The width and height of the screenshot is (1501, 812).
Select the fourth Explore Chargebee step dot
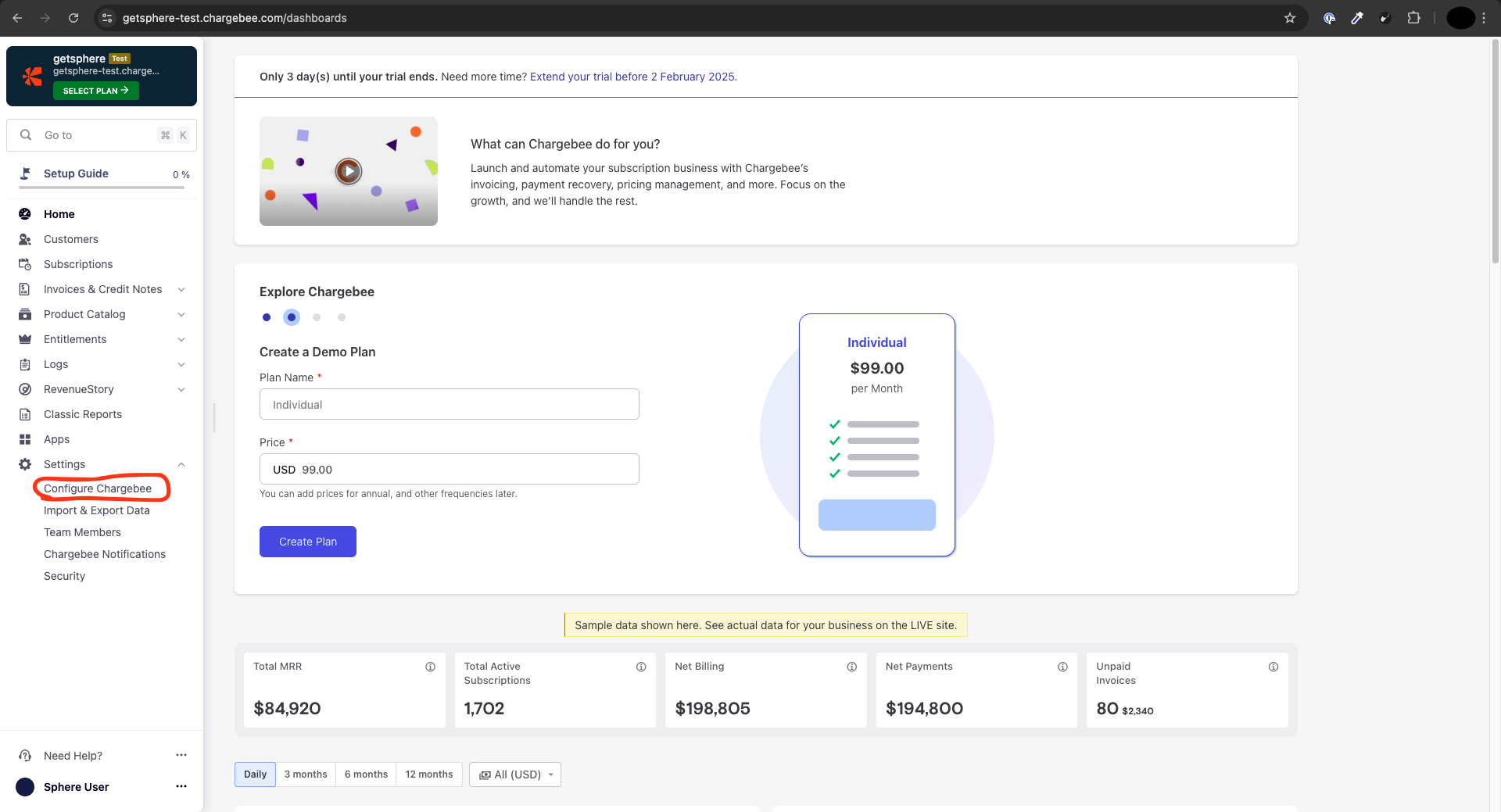[342, 317]
